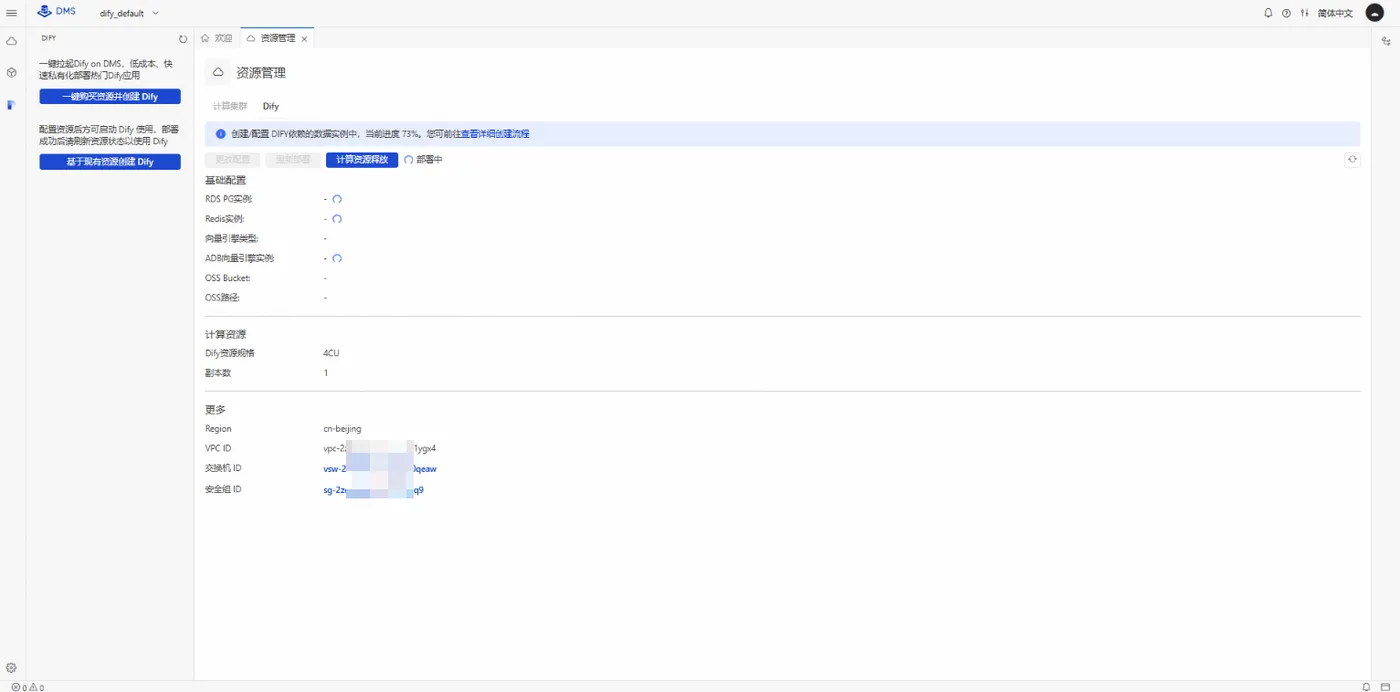This screenshot has height=692, width=1400.
Task: Click the 计算资源 section heading
Action: pyautogui.click(x=225, y=334)
